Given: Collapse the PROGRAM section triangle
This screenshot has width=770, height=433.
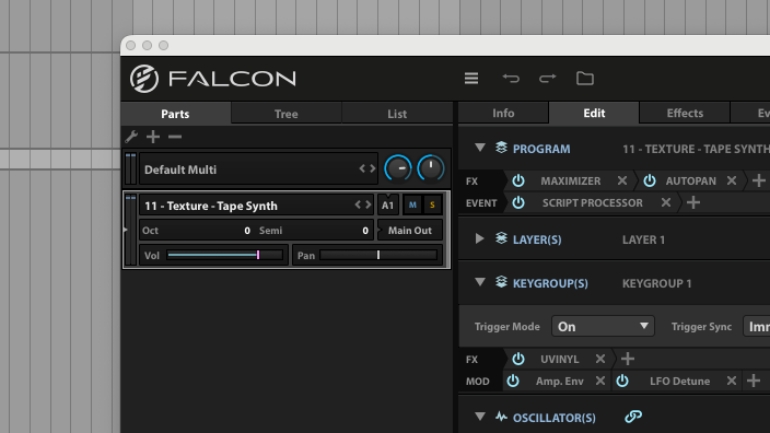Looking at the screenshot, I should coord(480,147).
